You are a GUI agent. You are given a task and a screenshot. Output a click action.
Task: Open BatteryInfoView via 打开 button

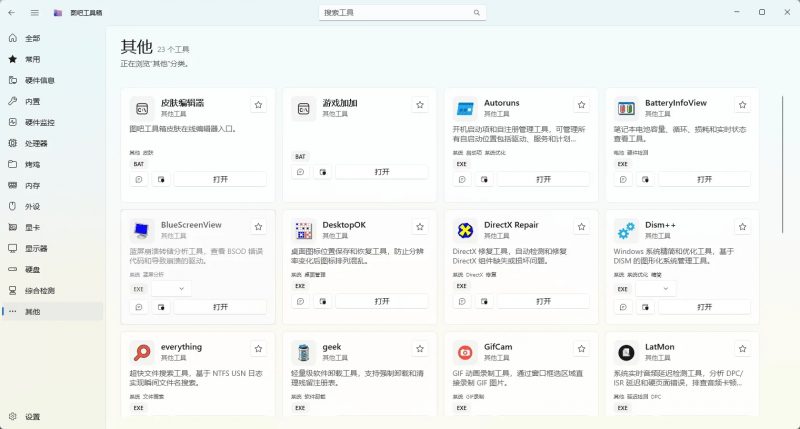(x=705, y=180)
